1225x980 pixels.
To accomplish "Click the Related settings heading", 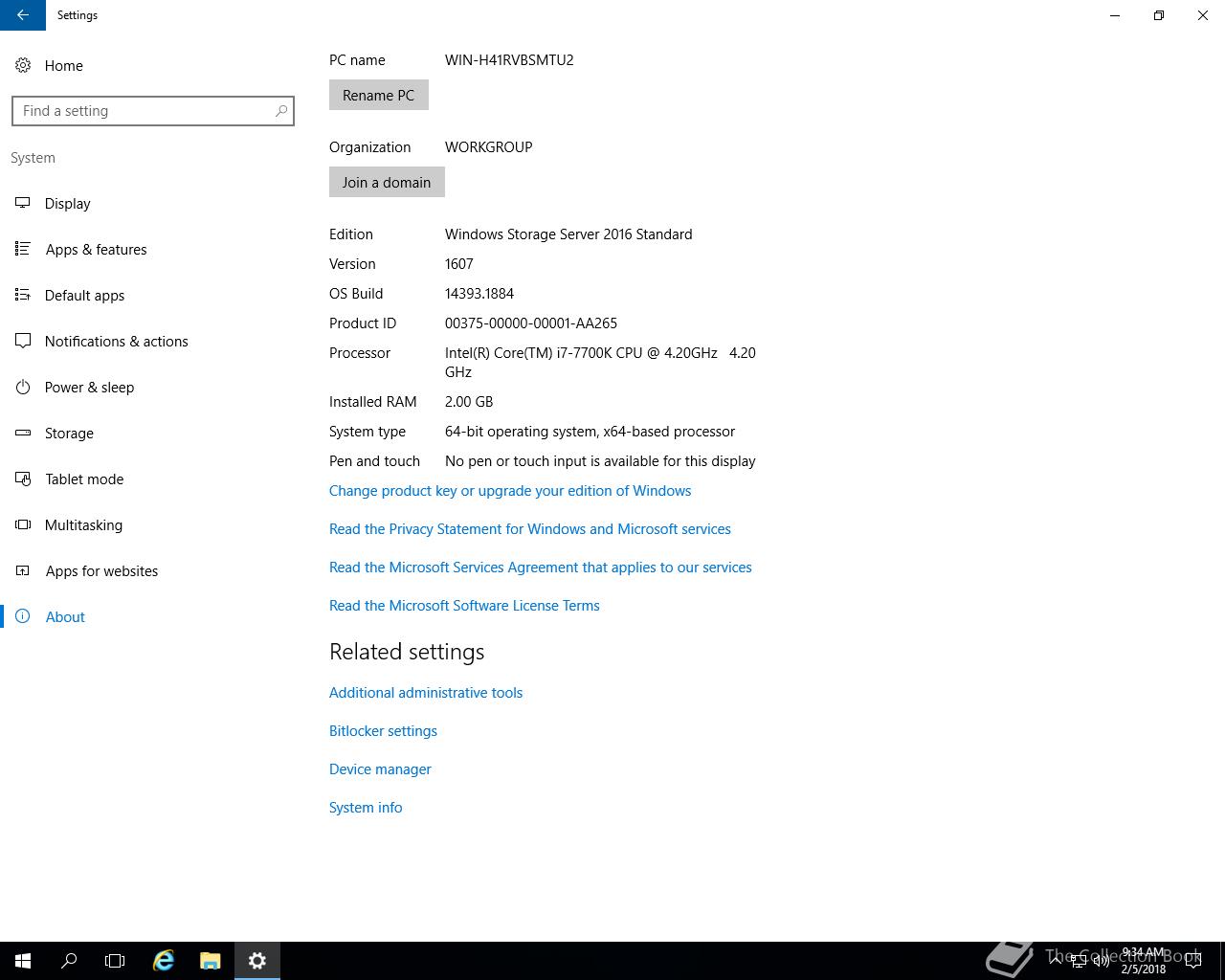I will (x=407, y=652).
